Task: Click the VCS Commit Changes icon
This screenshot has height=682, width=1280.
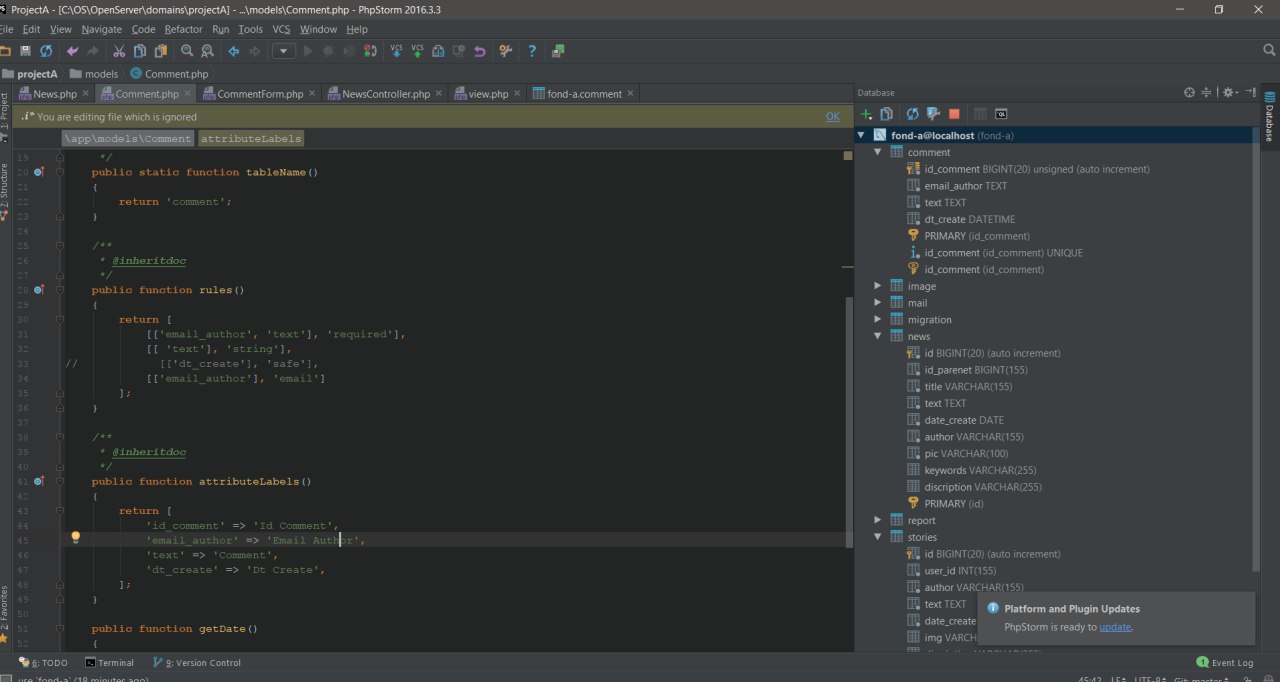Action: tap(418, 51)
